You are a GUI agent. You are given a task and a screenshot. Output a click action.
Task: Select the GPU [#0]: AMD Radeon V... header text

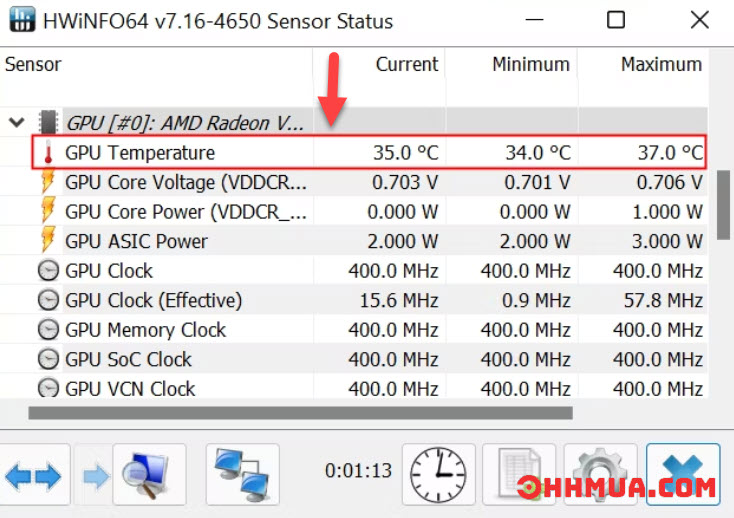[185, 123]
